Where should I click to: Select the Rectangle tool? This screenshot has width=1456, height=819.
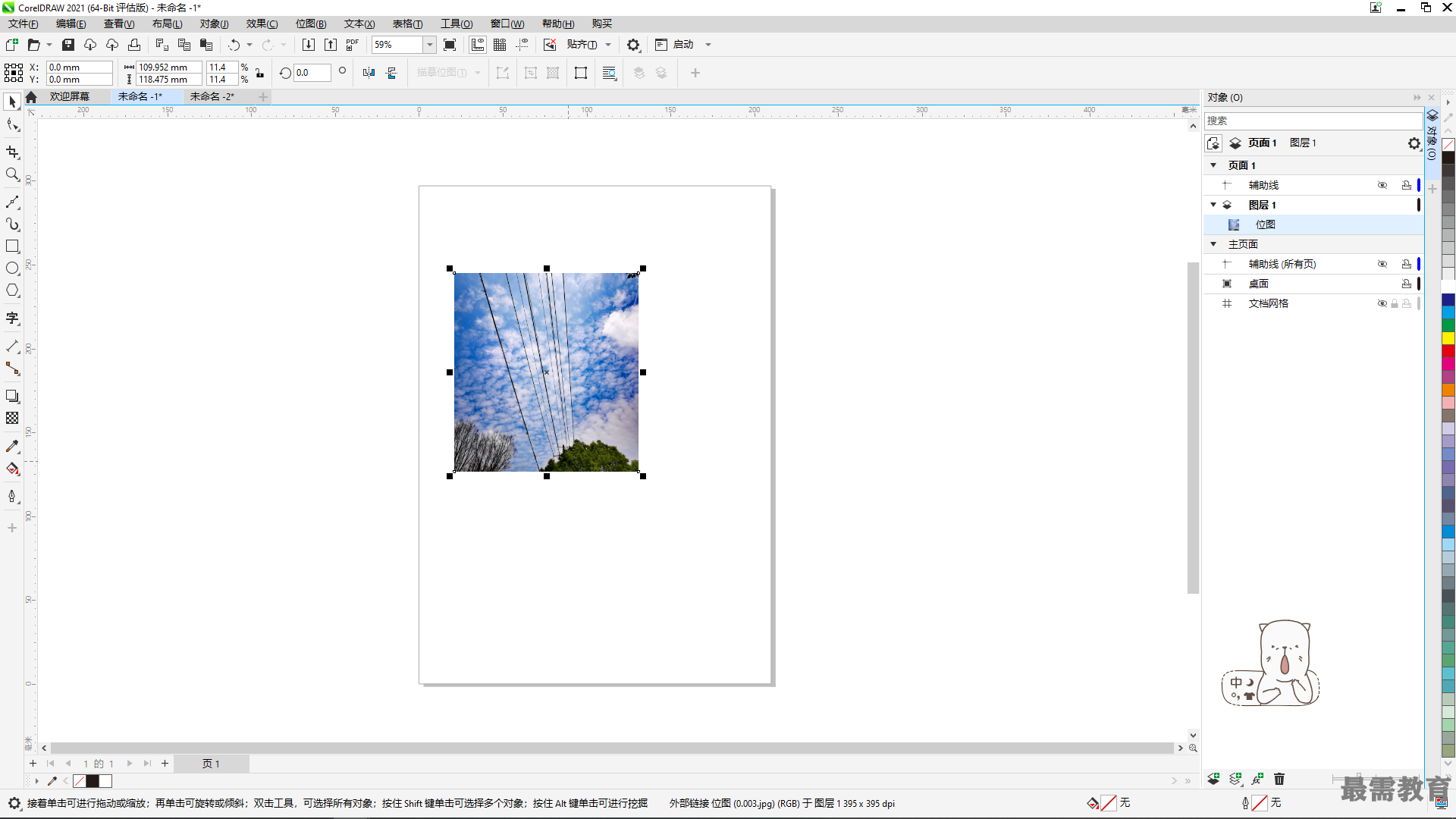12,246
